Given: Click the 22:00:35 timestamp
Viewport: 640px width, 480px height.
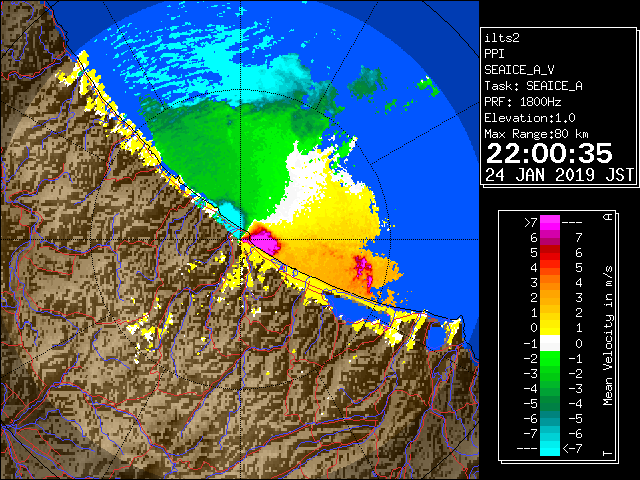Looking at the screenshot, I should coord(549,153).
